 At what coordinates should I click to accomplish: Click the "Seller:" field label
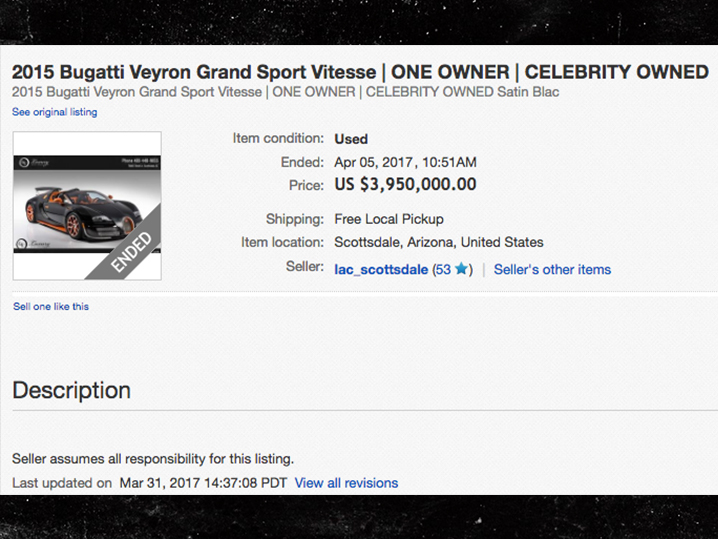pos(304,267)
